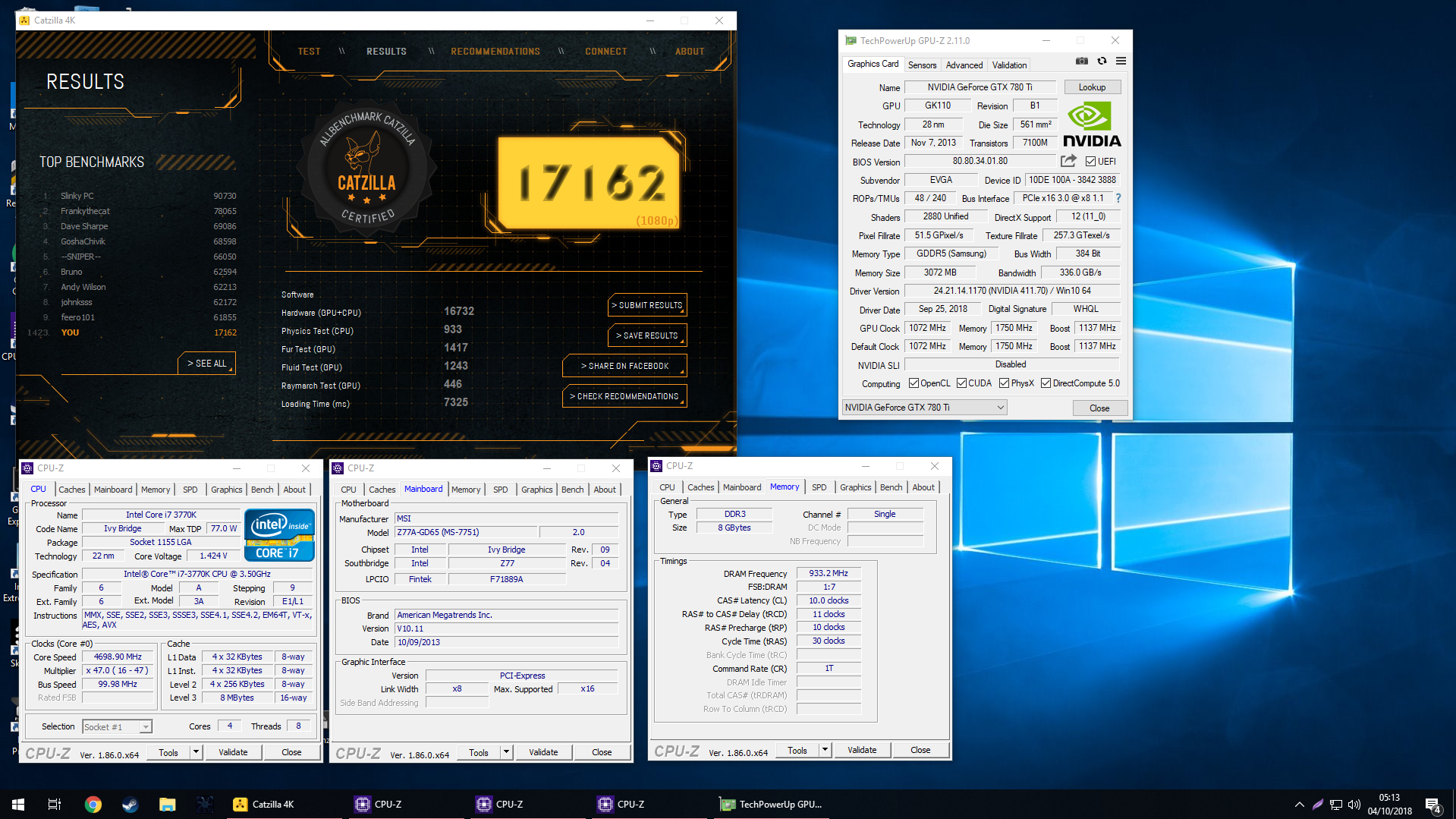Click CHECK RECOMMENDATIONS button
1456x819 pixels.
coord(624,396)
